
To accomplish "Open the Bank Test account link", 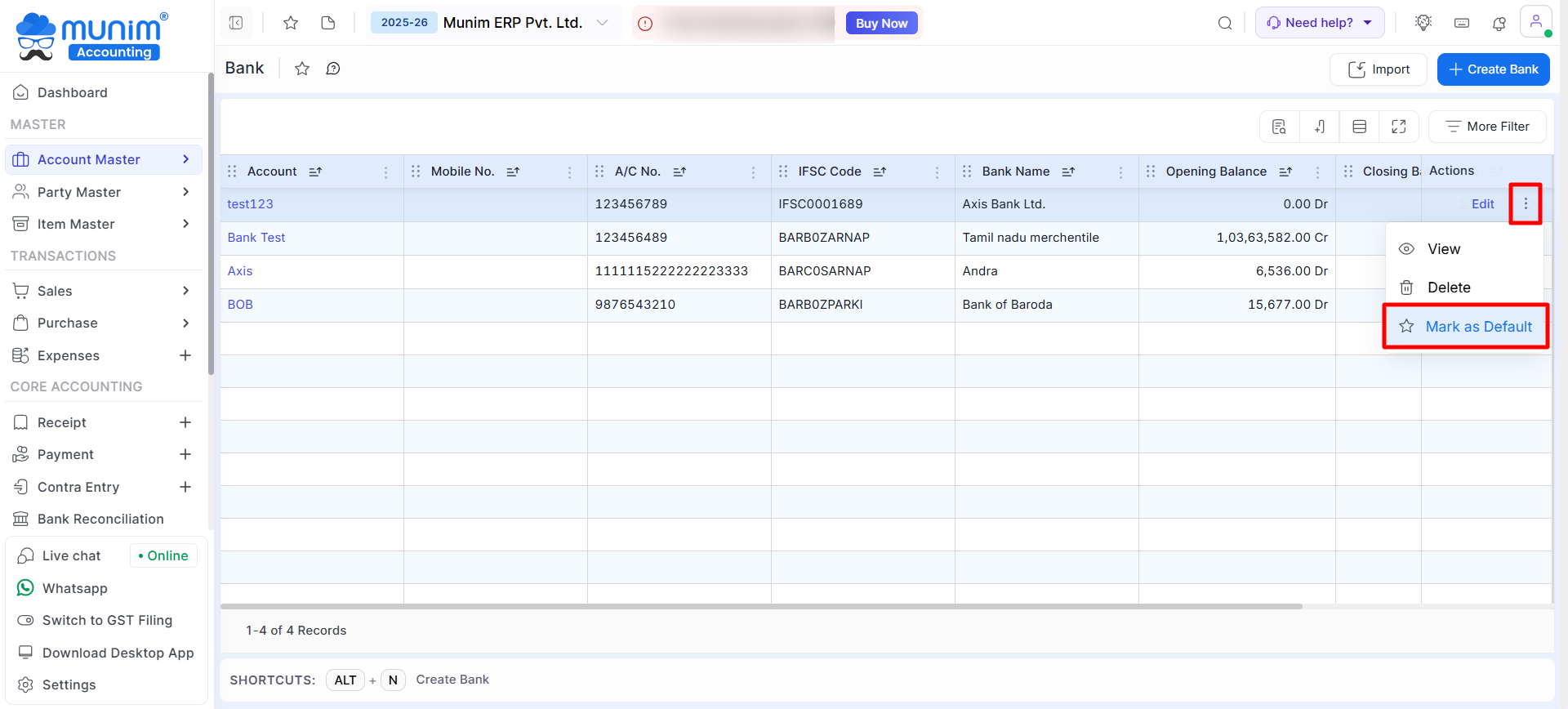I will click(x=256, y=238).
